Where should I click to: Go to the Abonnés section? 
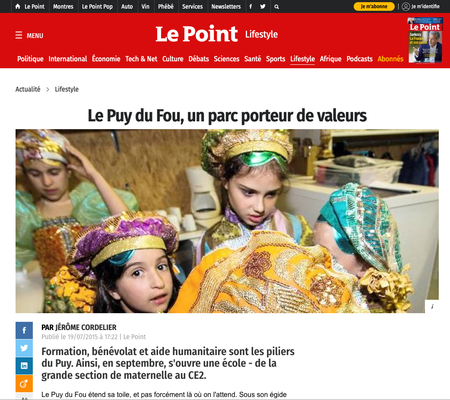[390, 59]
